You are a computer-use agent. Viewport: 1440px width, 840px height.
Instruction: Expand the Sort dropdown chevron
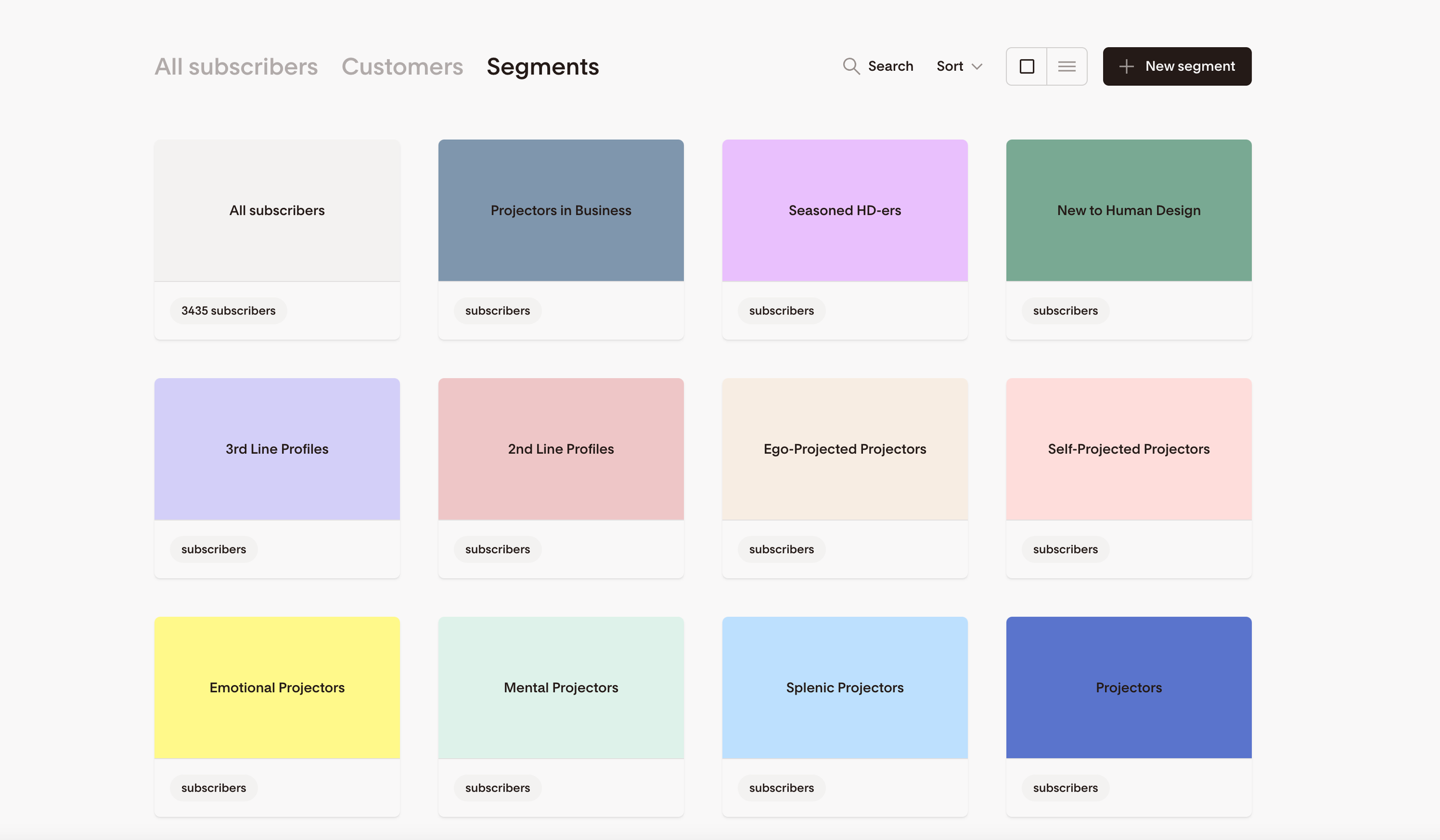click(977, 67)
